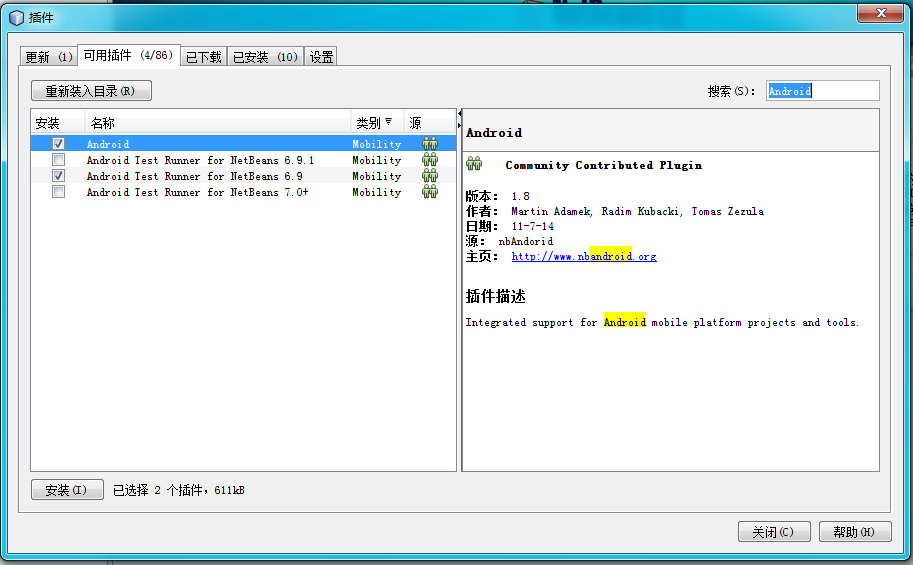Click source icon for NetBeans 7.0+ row

pyautogui.click(x=430, y=192)
